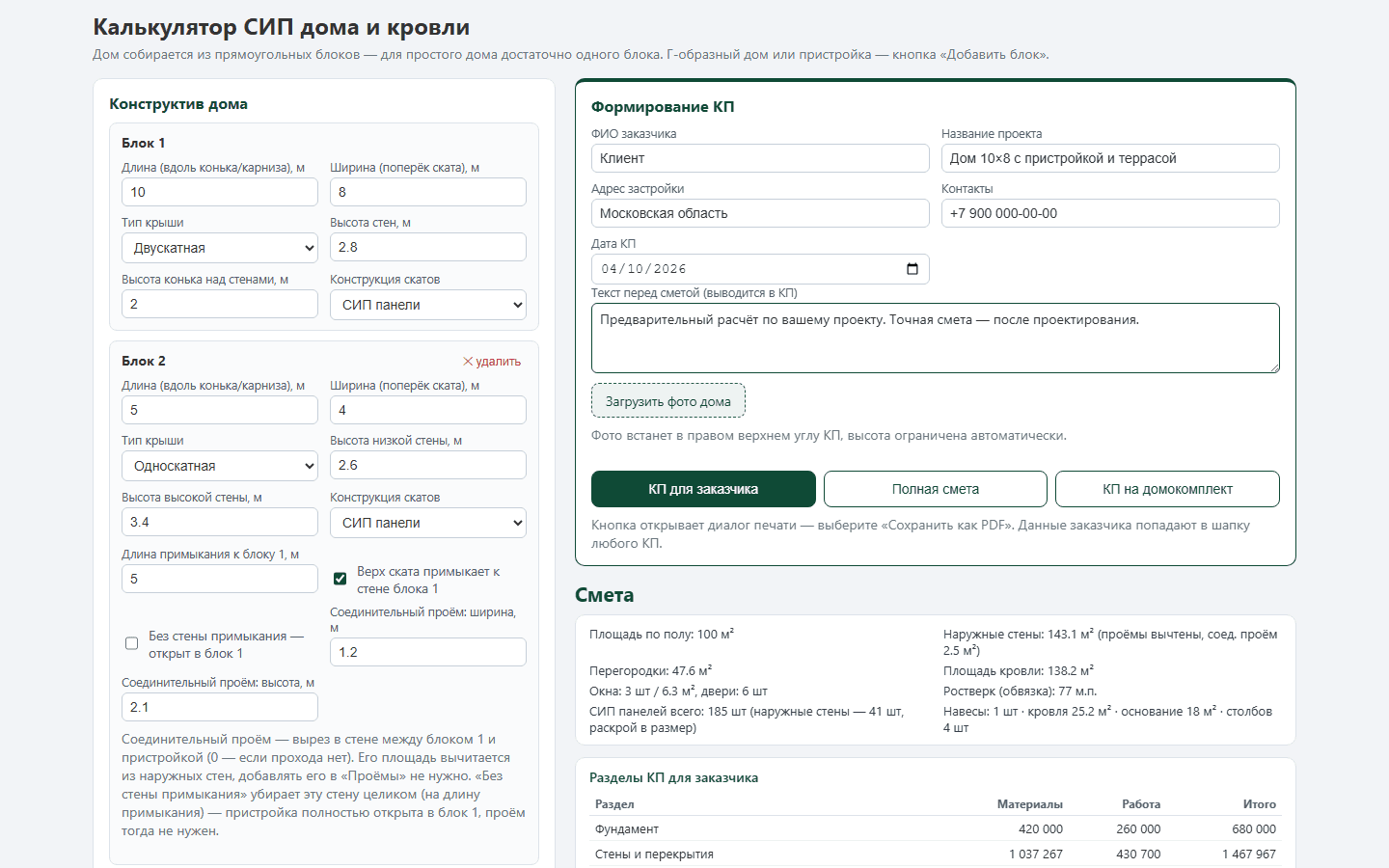Click the text area before смета

pyautogui.click(x=936, y=339)
